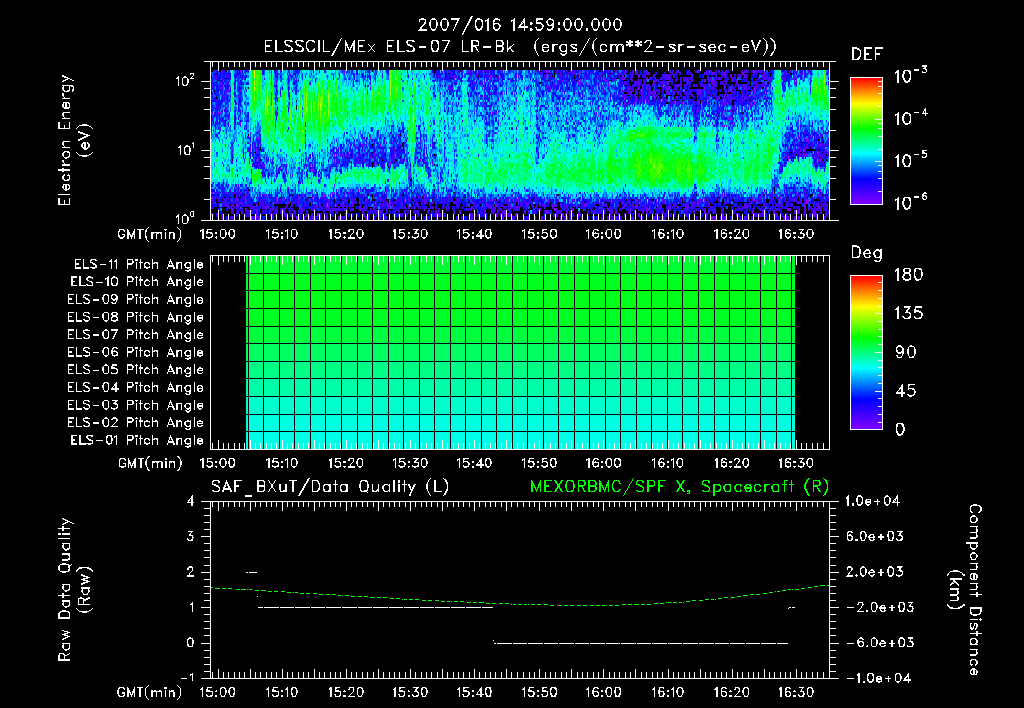The width and height of the screenshot is (1024, 708).
Task: Click the Deg pitch angle color bar
Action: pos(866,352)
